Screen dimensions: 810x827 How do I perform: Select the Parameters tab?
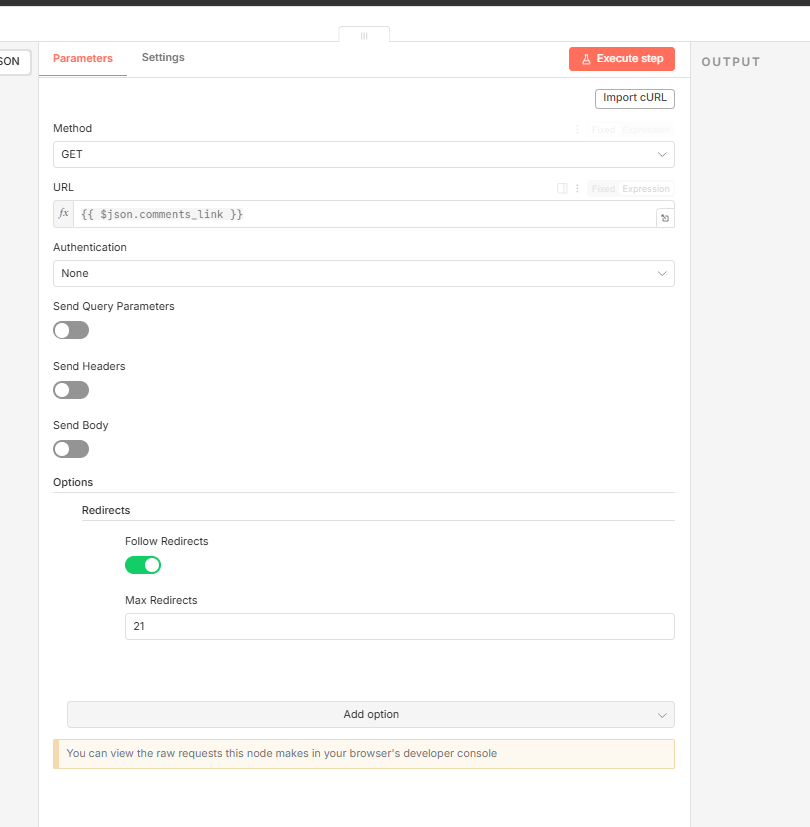tap(83, 59)
